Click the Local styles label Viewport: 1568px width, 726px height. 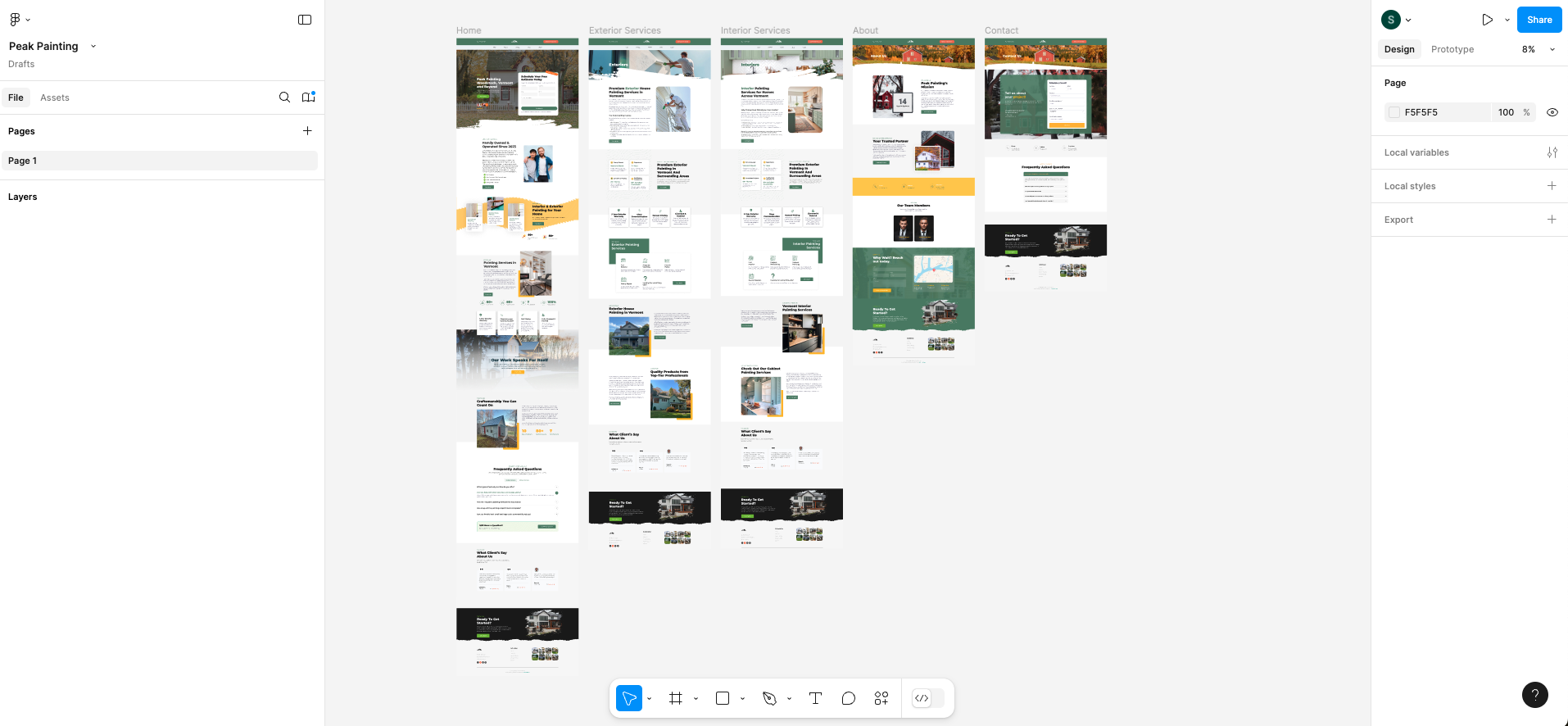(1410, 186)
